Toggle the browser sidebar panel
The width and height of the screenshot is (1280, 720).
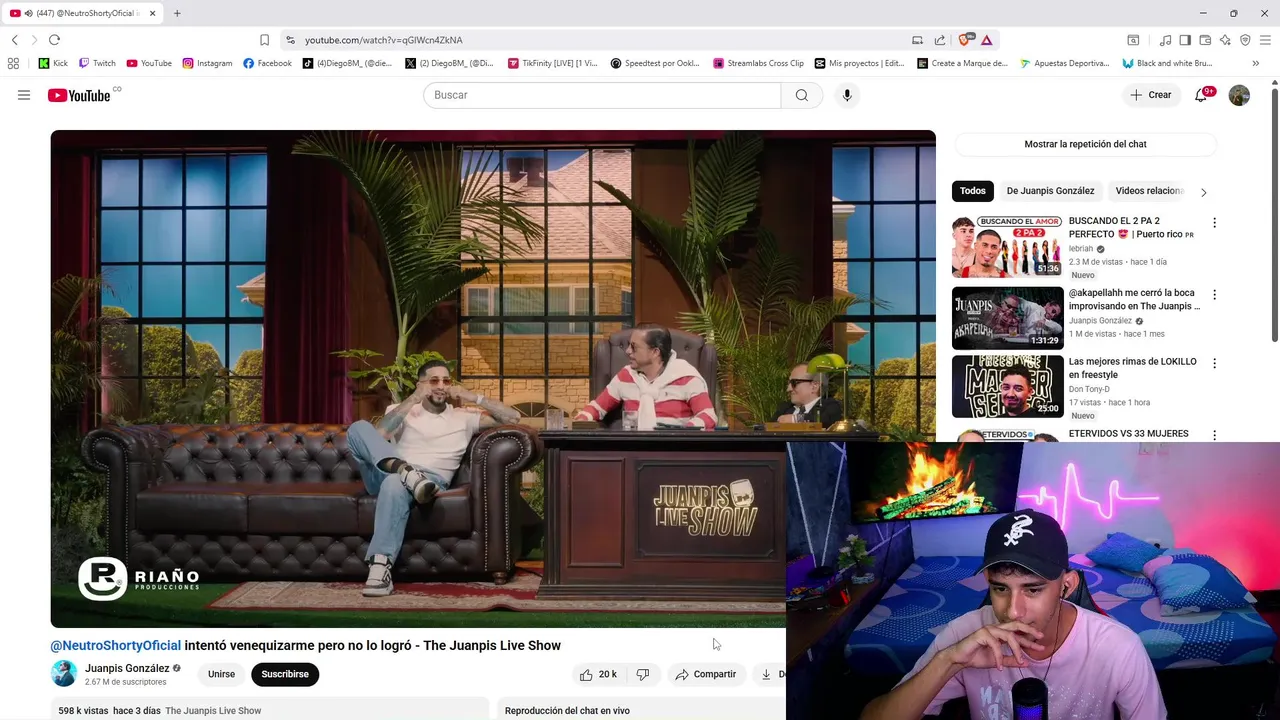[x=1185, y=40]
